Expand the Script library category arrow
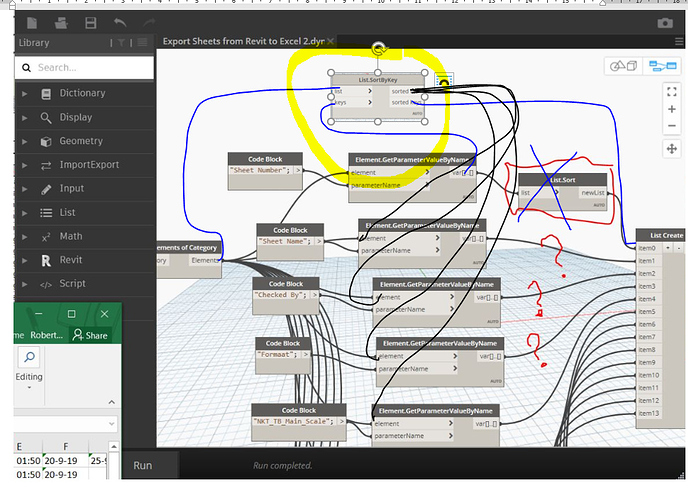The width and height of the screenshot is (688, 500). pyautogui.click(x=25, y=284)
